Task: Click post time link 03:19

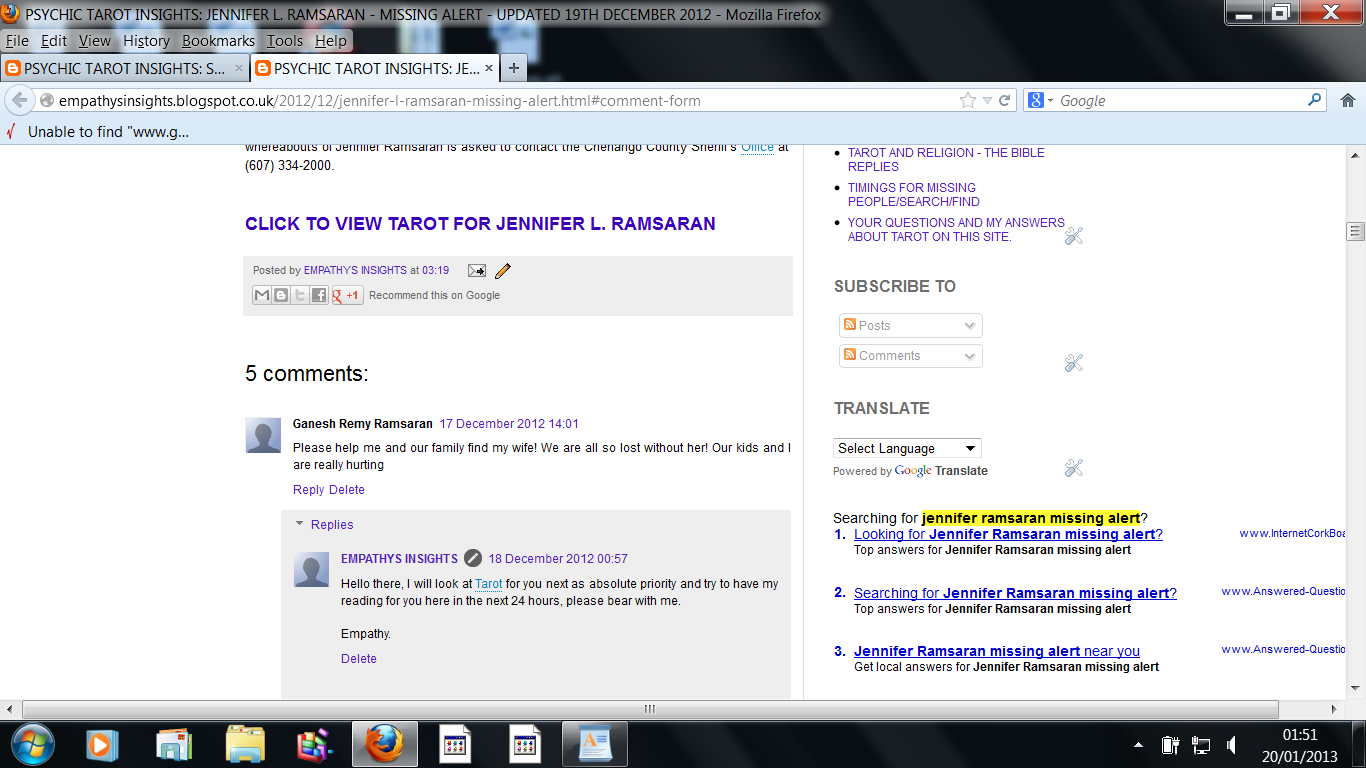Action: coord(435,270)
